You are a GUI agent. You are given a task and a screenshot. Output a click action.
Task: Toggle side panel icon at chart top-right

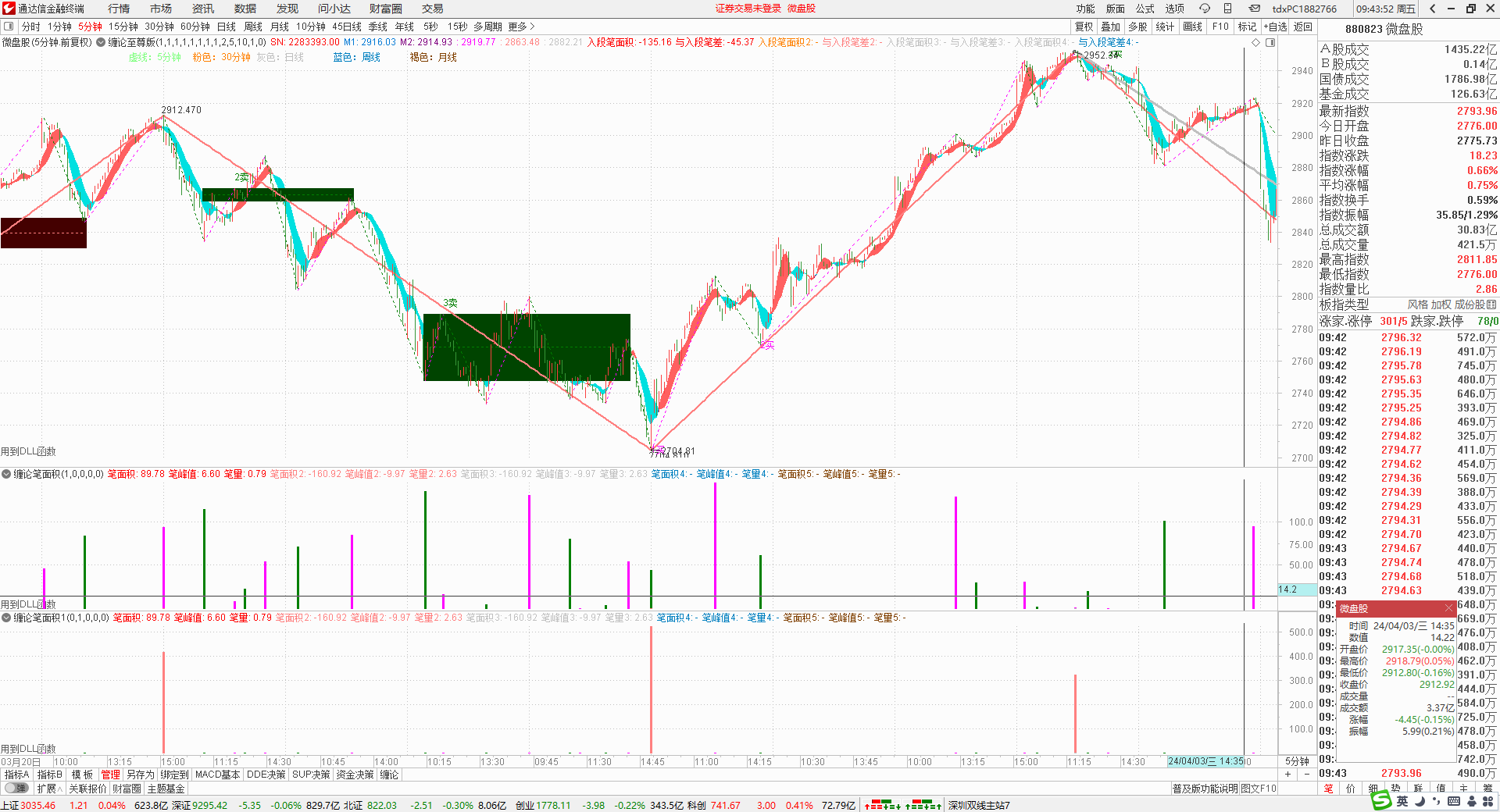point(1270,43)
